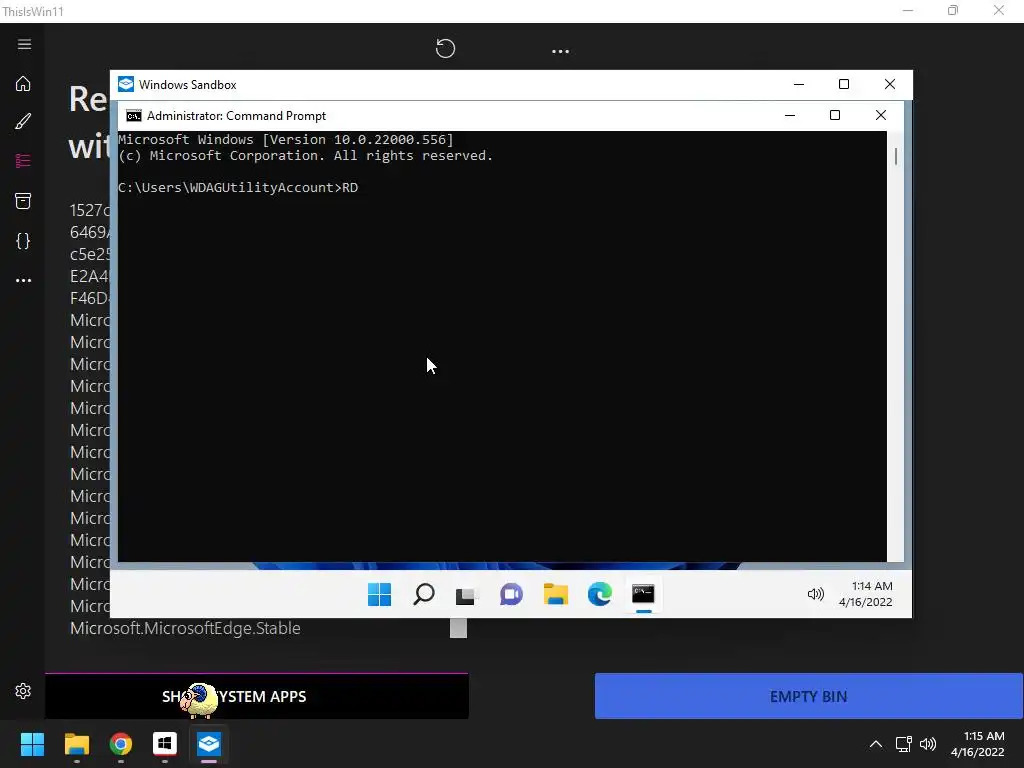Select Command Prompt in the Sandbox taskbar
This screenshot has height=768, width=1024.
point(643,594)
